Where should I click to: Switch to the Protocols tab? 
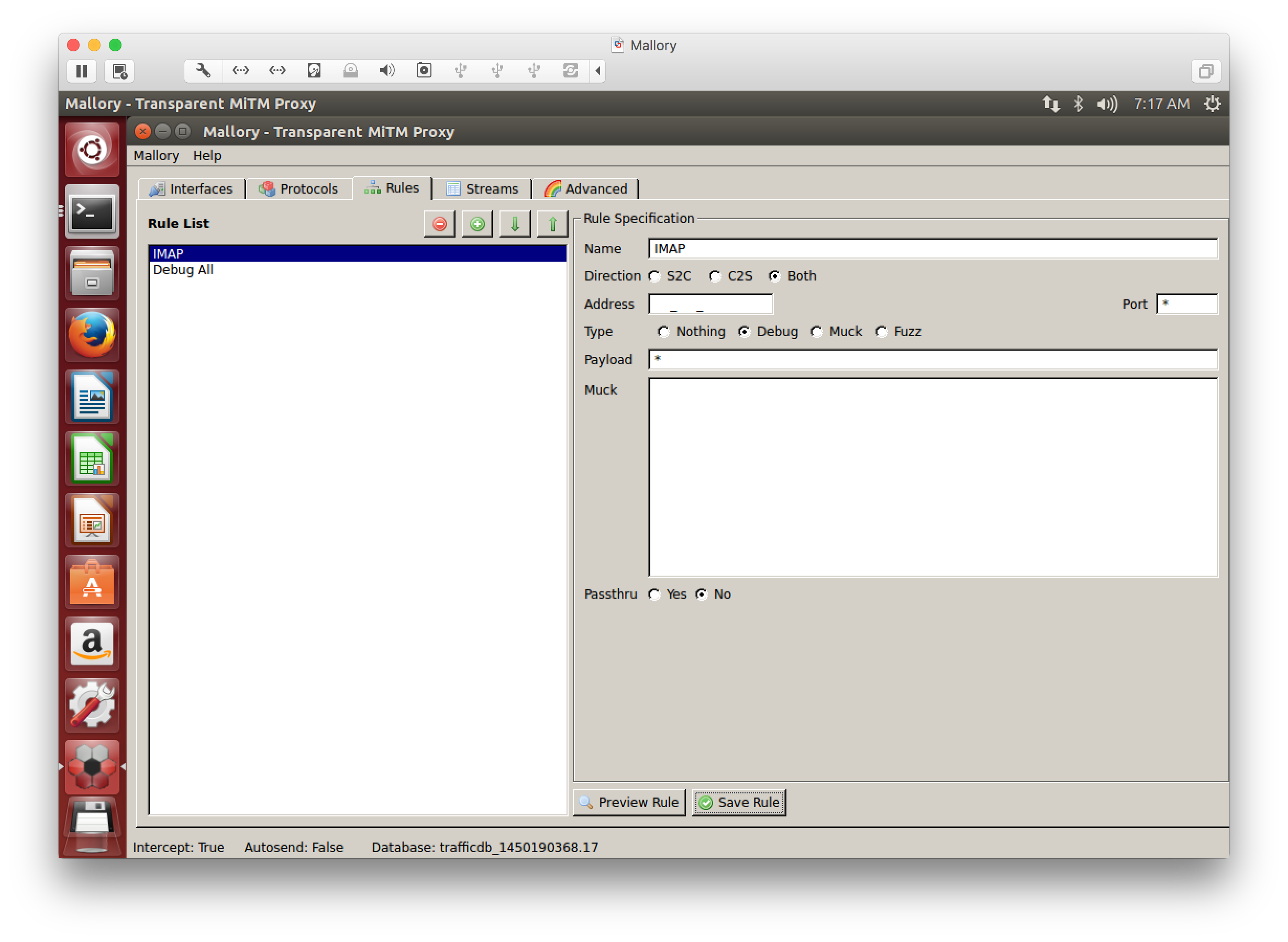pos(298,189)
